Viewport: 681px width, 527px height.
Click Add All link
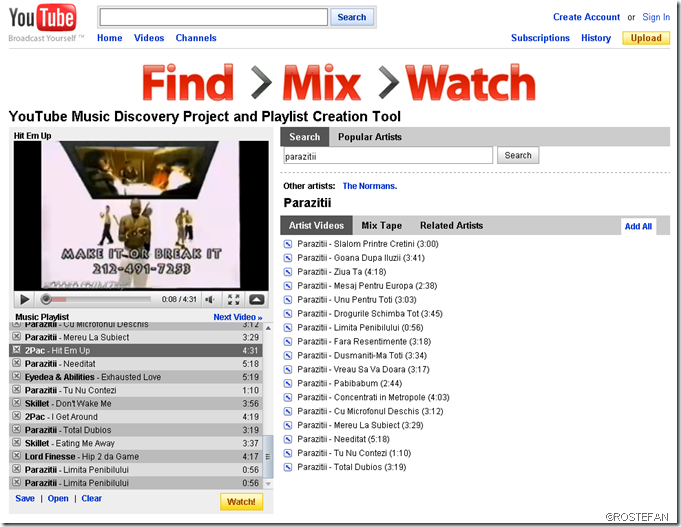[x=638, y=226]
